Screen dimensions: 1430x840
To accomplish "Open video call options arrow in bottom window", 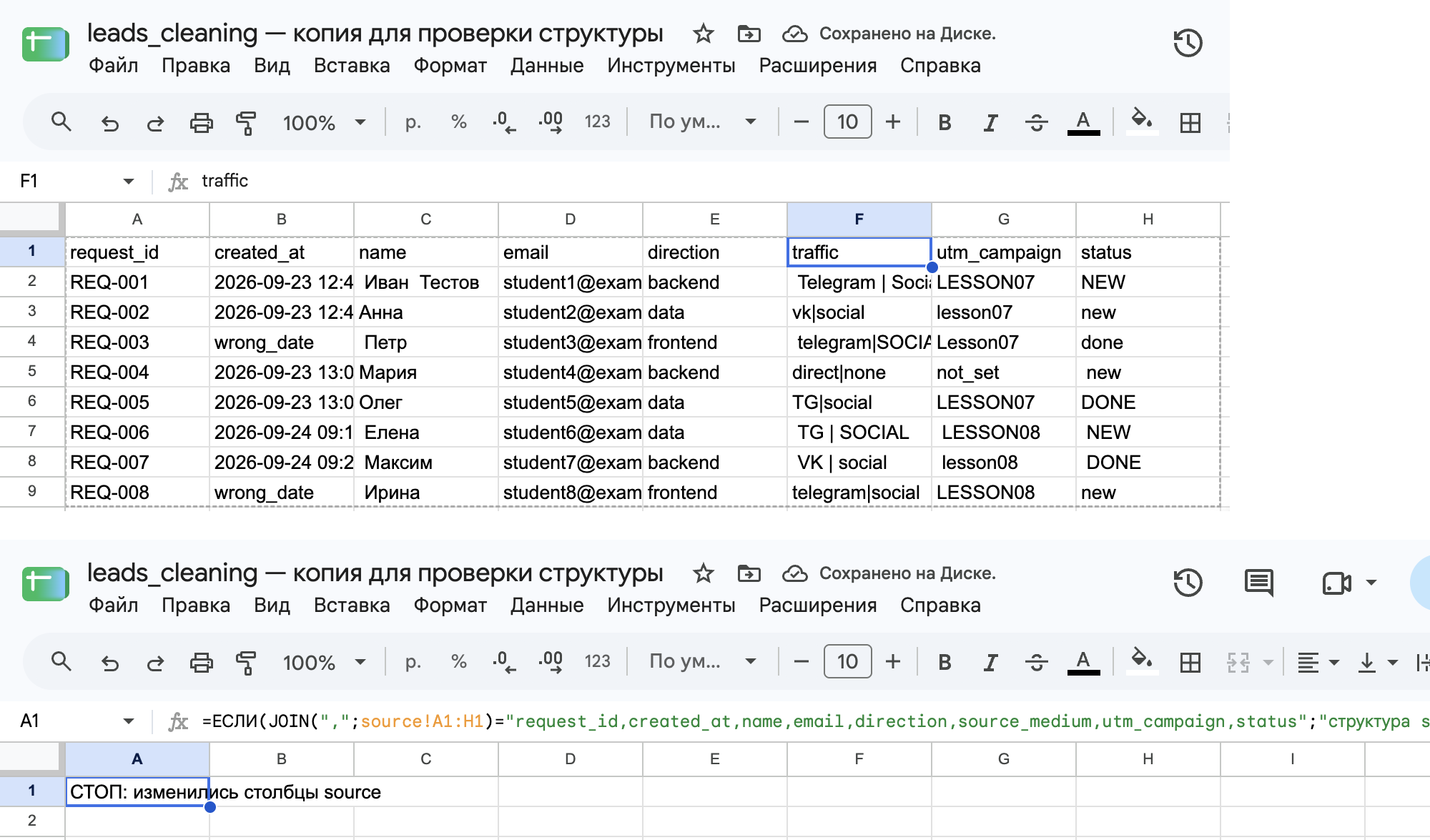I will [x=1371, y=583].
